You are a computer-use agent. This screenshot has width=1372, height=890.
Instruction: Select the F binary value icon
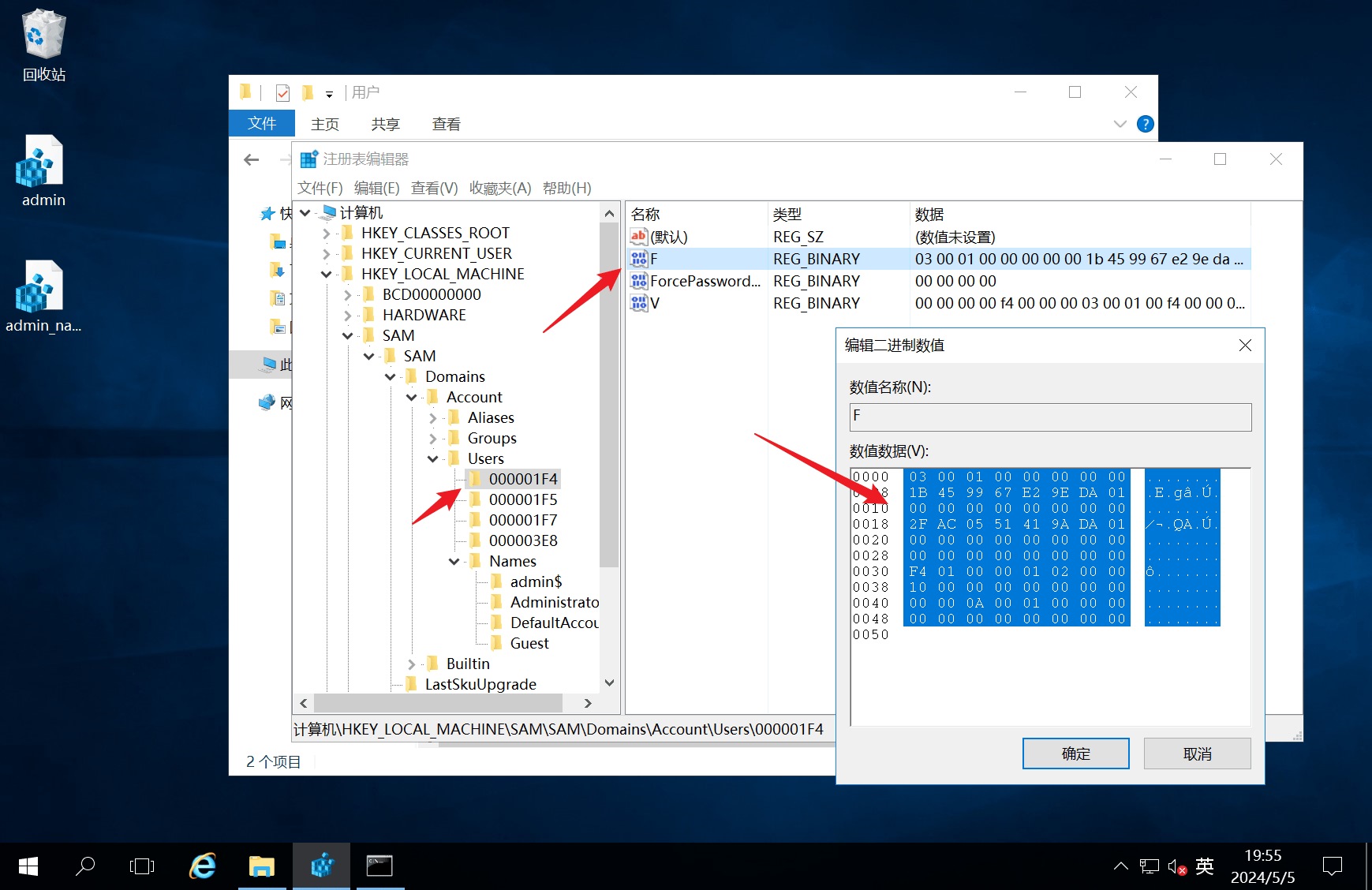pyautogui.click(x=639, y=259)
